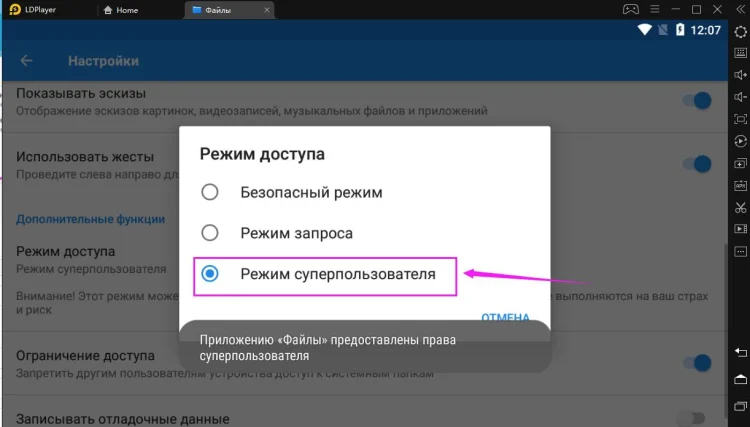Switch to the Home tab
750x427 pixels.
(x=121, y=10)
